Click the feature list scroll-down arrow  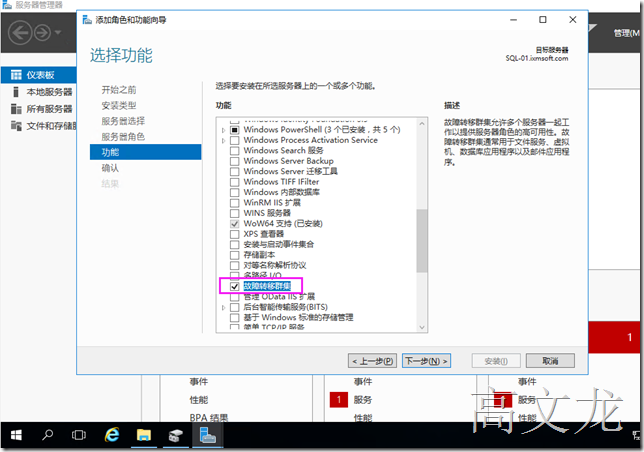tap(421, 327)
